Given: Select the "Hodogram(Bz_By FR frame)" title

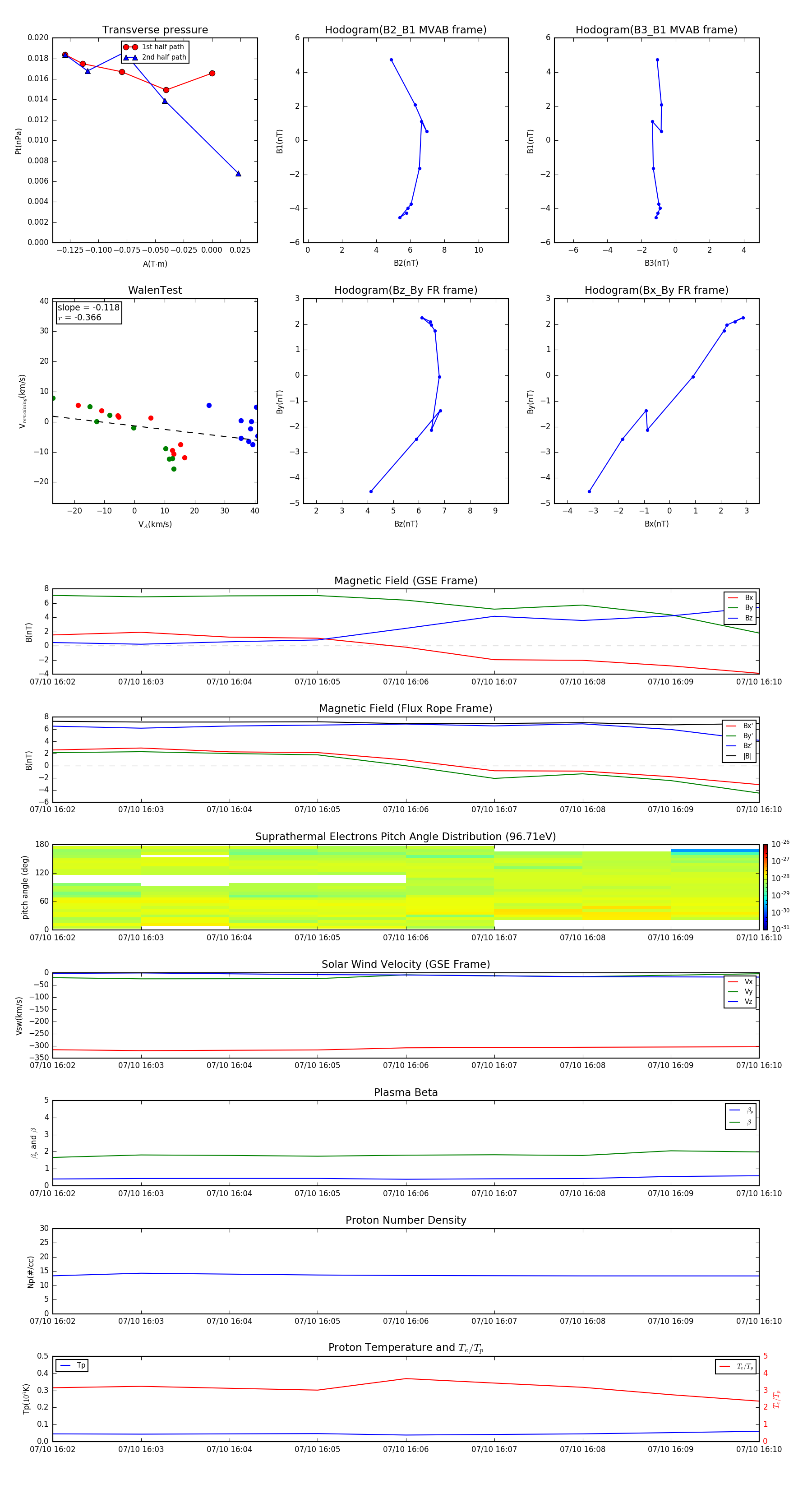Looking at the screenshot, I should coord(406,290).
